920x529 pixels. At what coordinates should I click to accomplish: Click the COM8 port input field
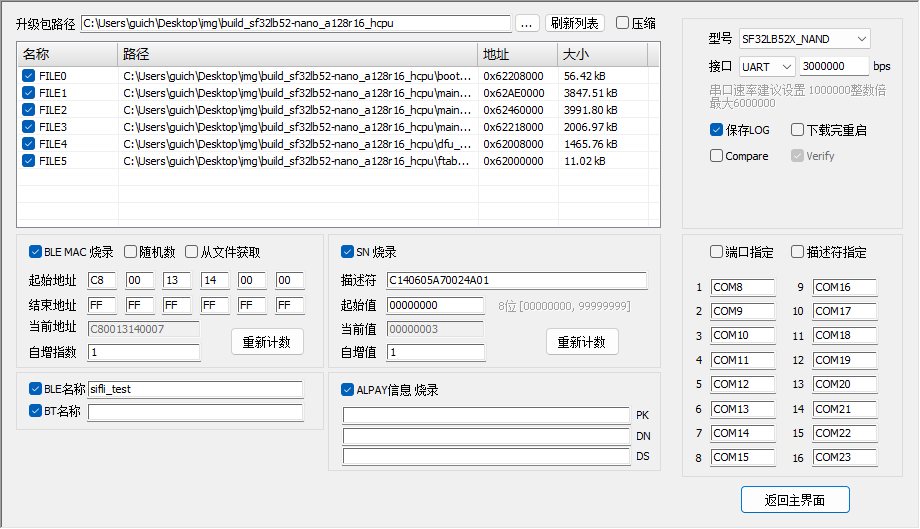coord(742,288)
